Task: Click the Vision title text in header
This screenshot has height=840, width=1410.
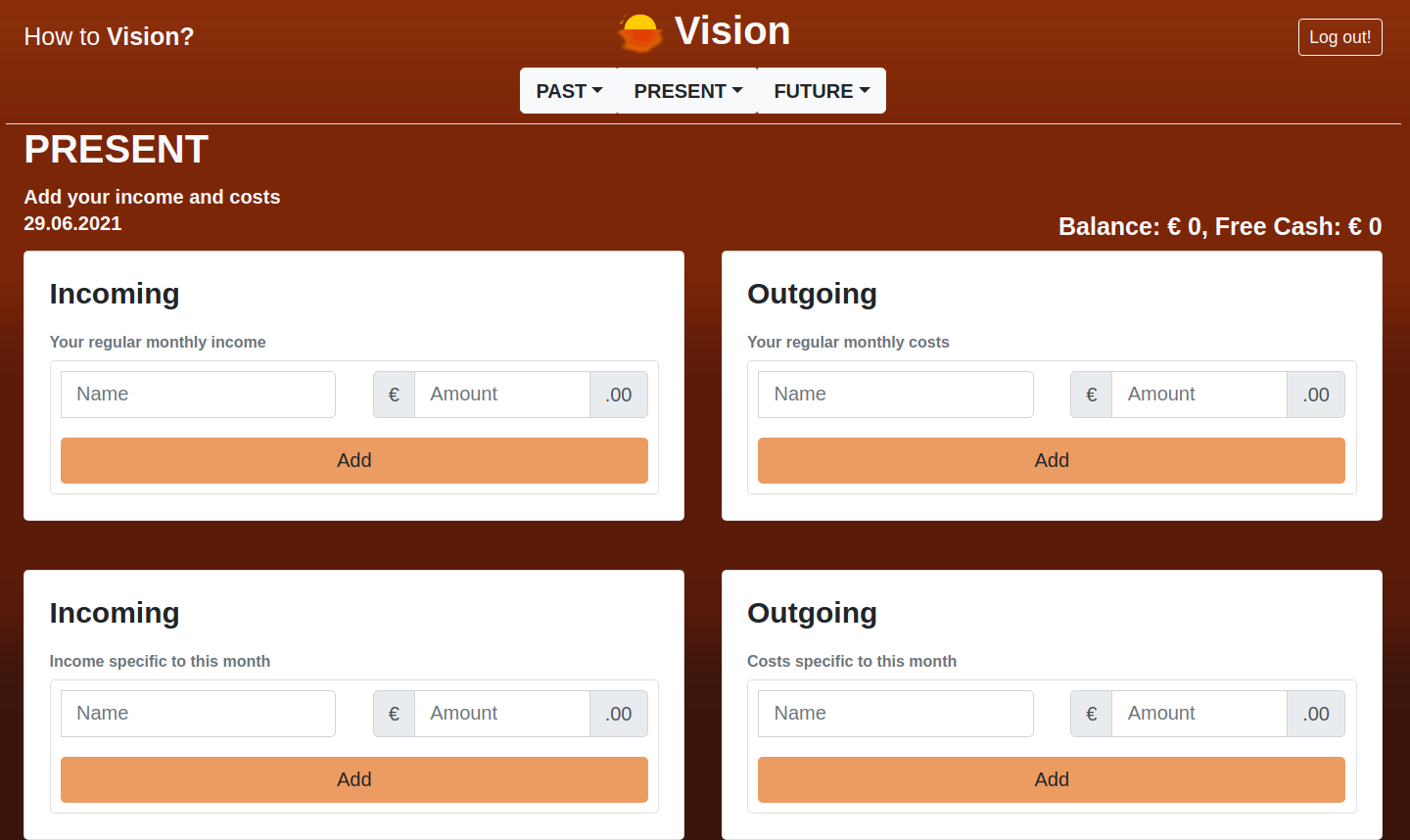Action: 732,31
